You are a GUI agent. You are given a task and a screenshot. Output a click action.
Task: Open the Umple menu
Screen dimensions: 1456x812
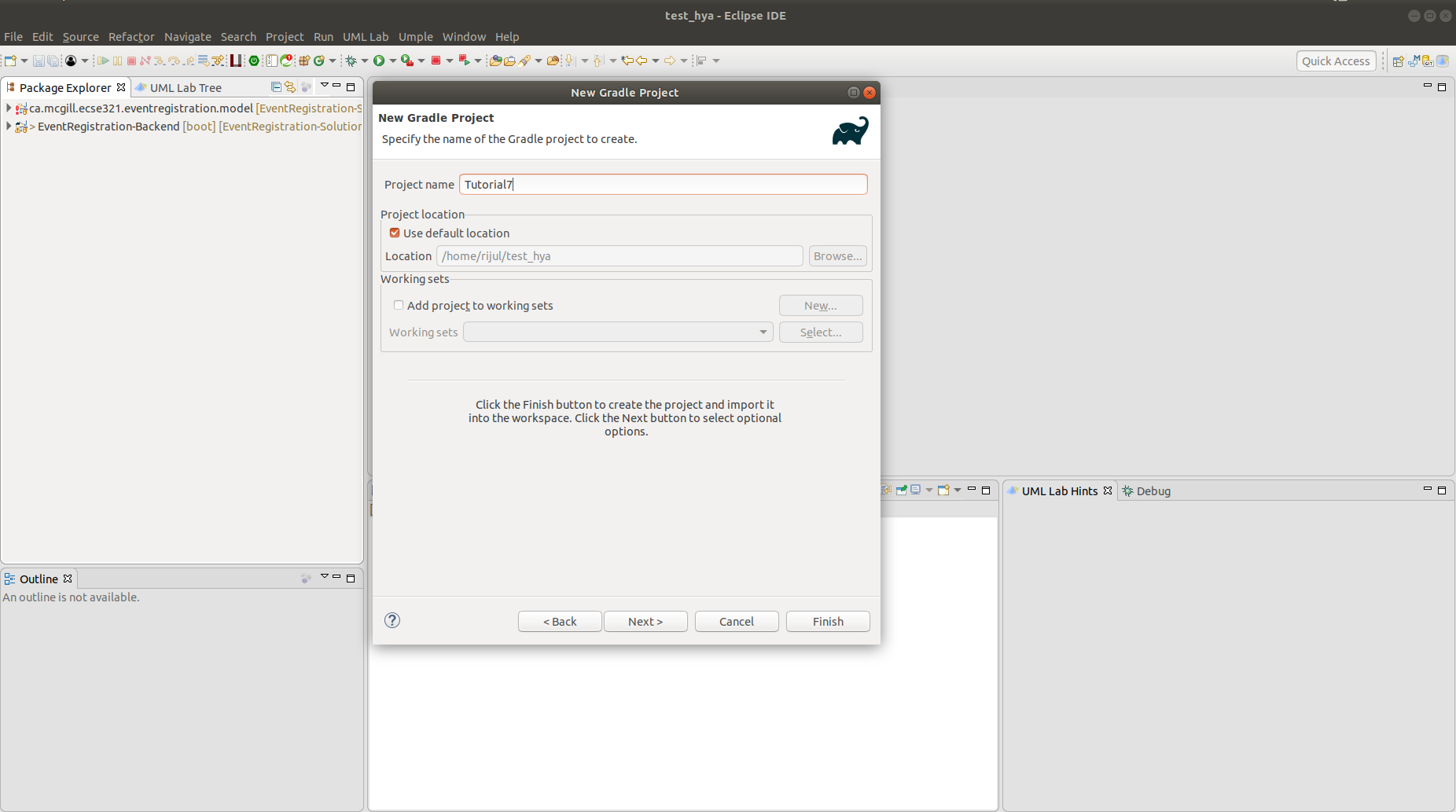tap(415, 37)
